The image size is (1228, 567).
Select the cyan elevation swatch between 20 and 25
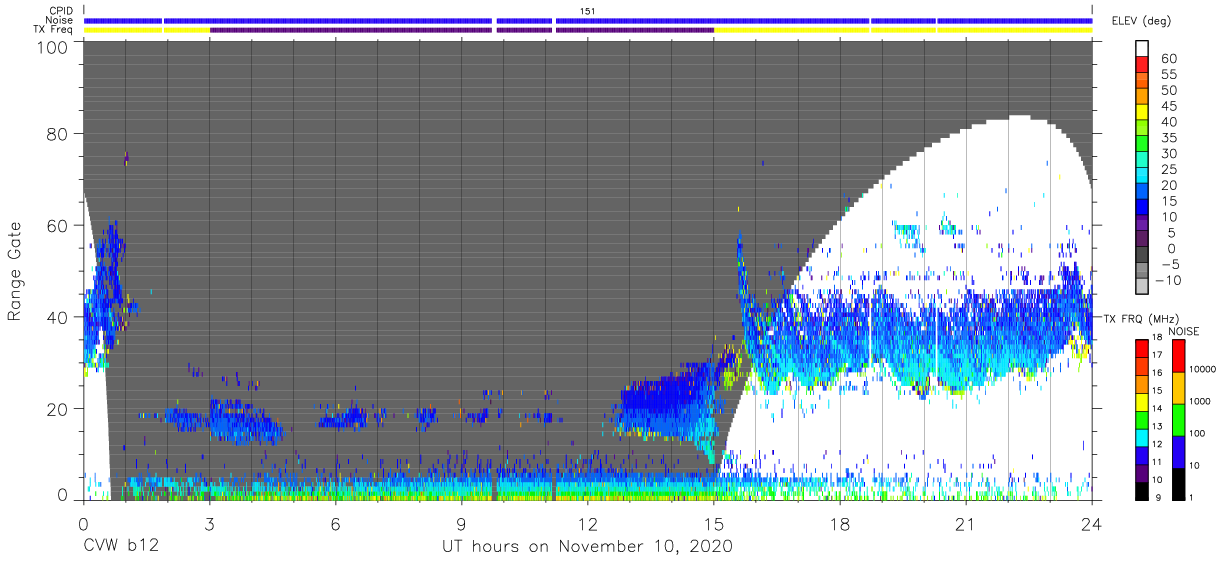[1142, 177]
